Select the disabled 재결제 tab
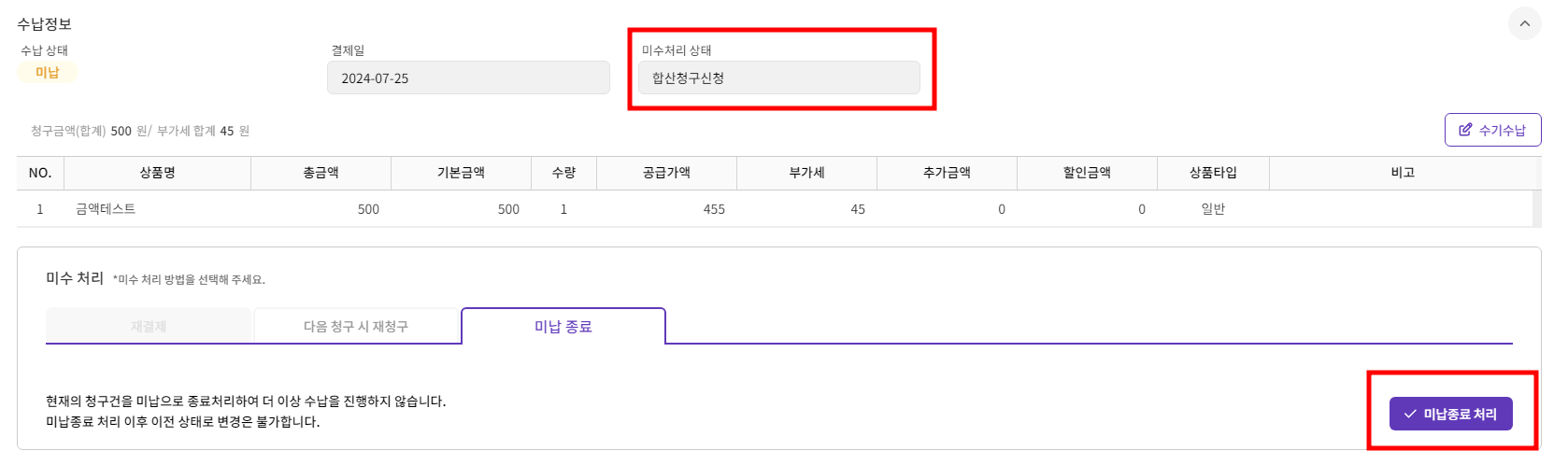The height and width of the screenshot is (465, 1568). pos(149,326)
